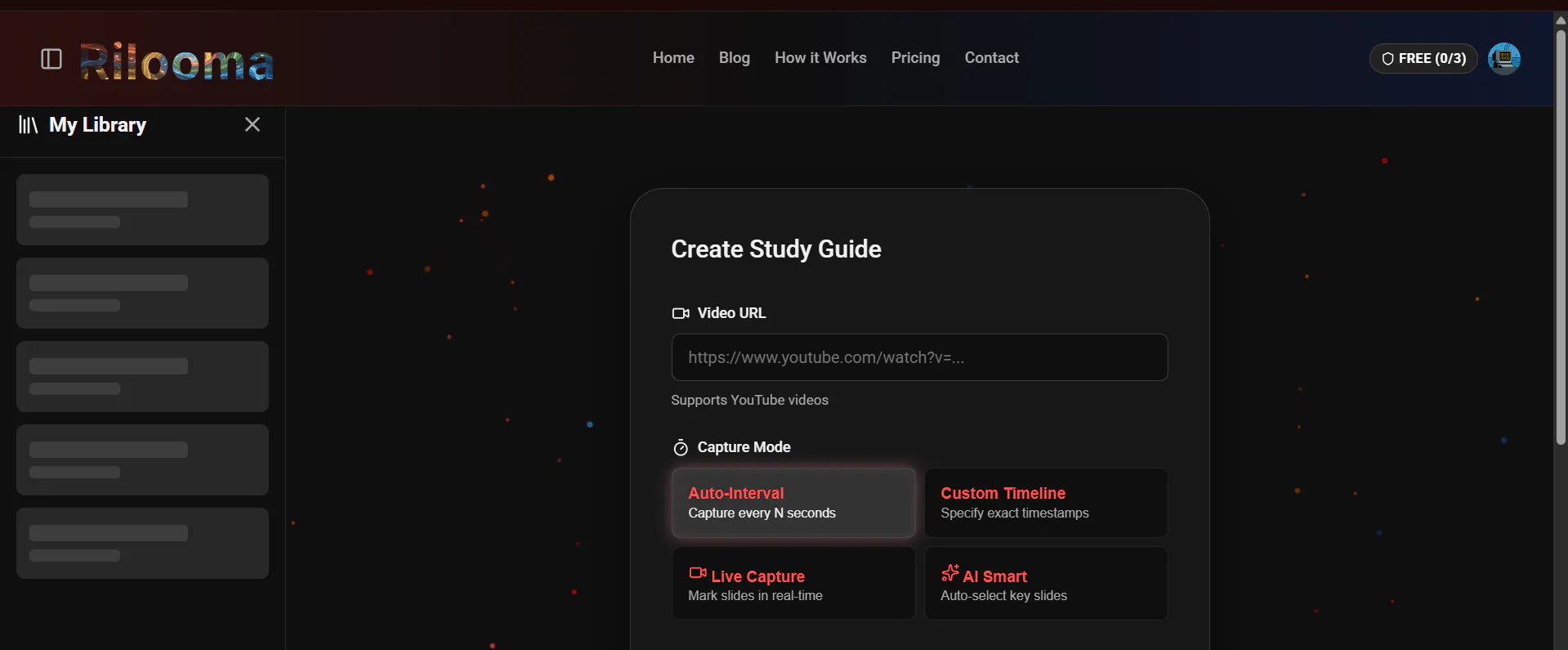Choose Live Capture mode
This screenshot has height=650, width=1568.
[793, 584]
